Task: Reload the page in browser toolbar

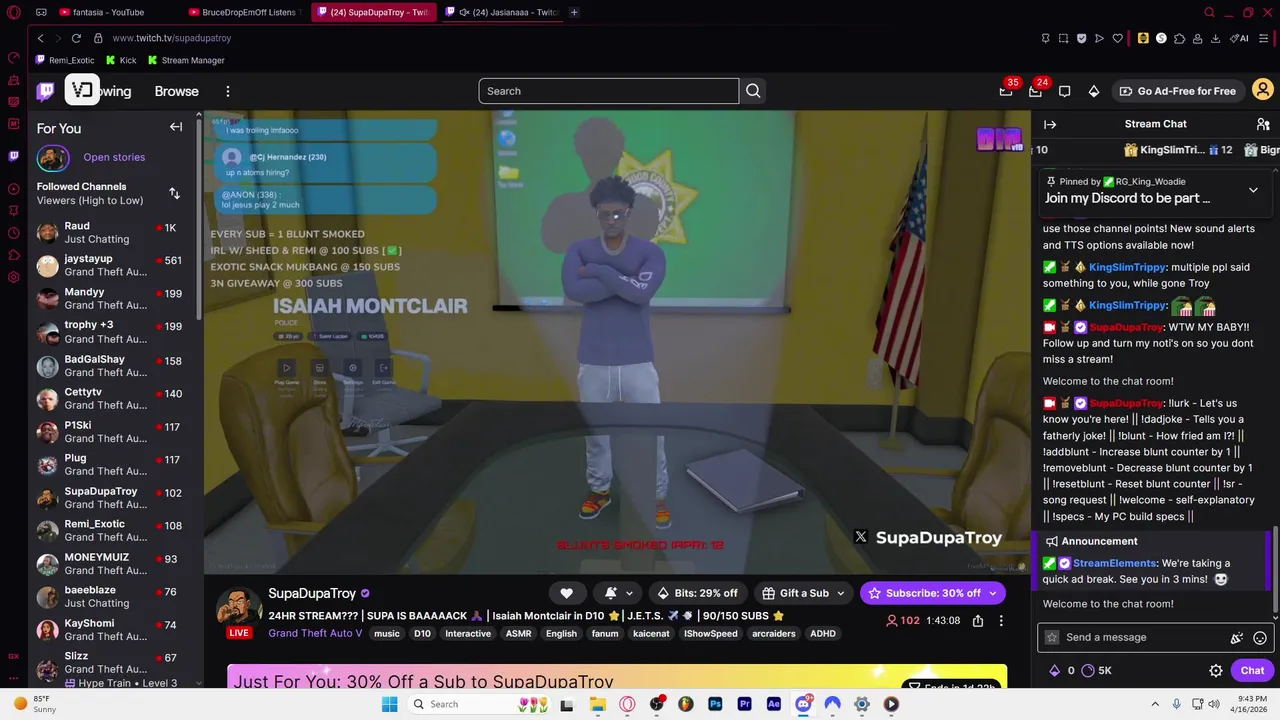Action: [76, 38]
